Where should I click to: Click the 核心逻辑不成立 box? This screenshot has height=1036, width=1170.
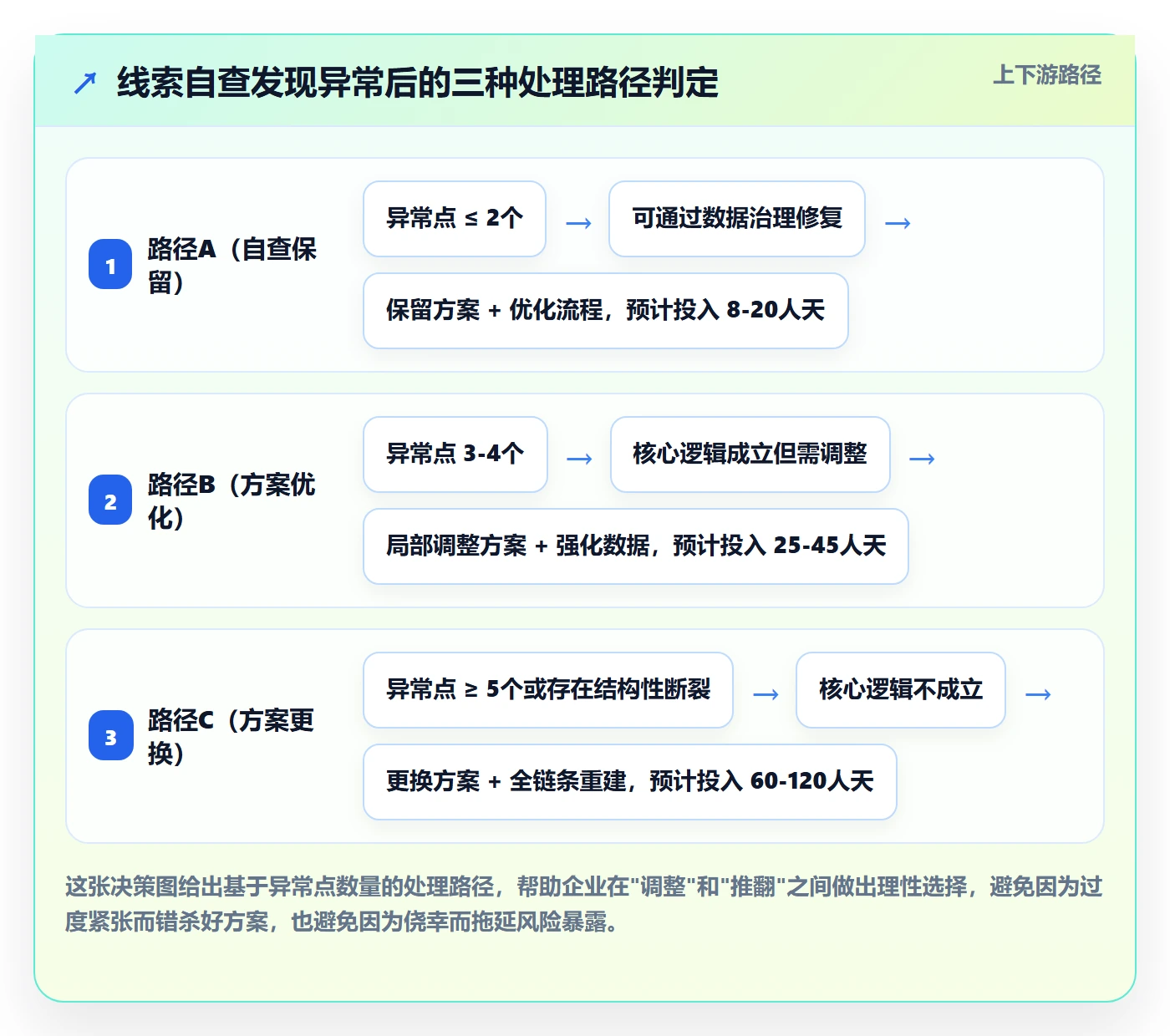tap(901, 690)
